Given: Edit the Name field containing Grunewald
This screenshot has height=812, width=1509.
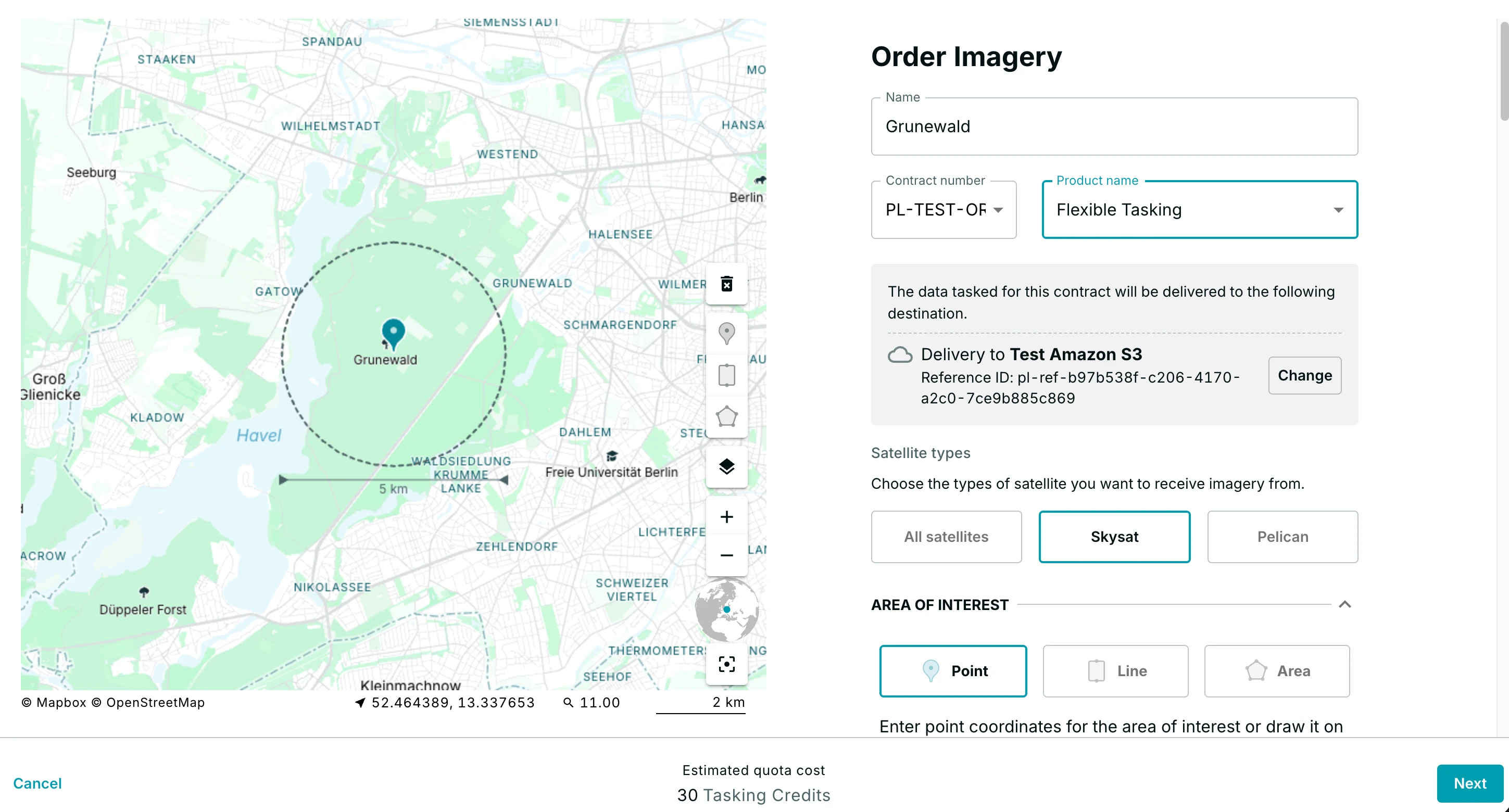Looking at the screenshot, I should (1114, 126).
